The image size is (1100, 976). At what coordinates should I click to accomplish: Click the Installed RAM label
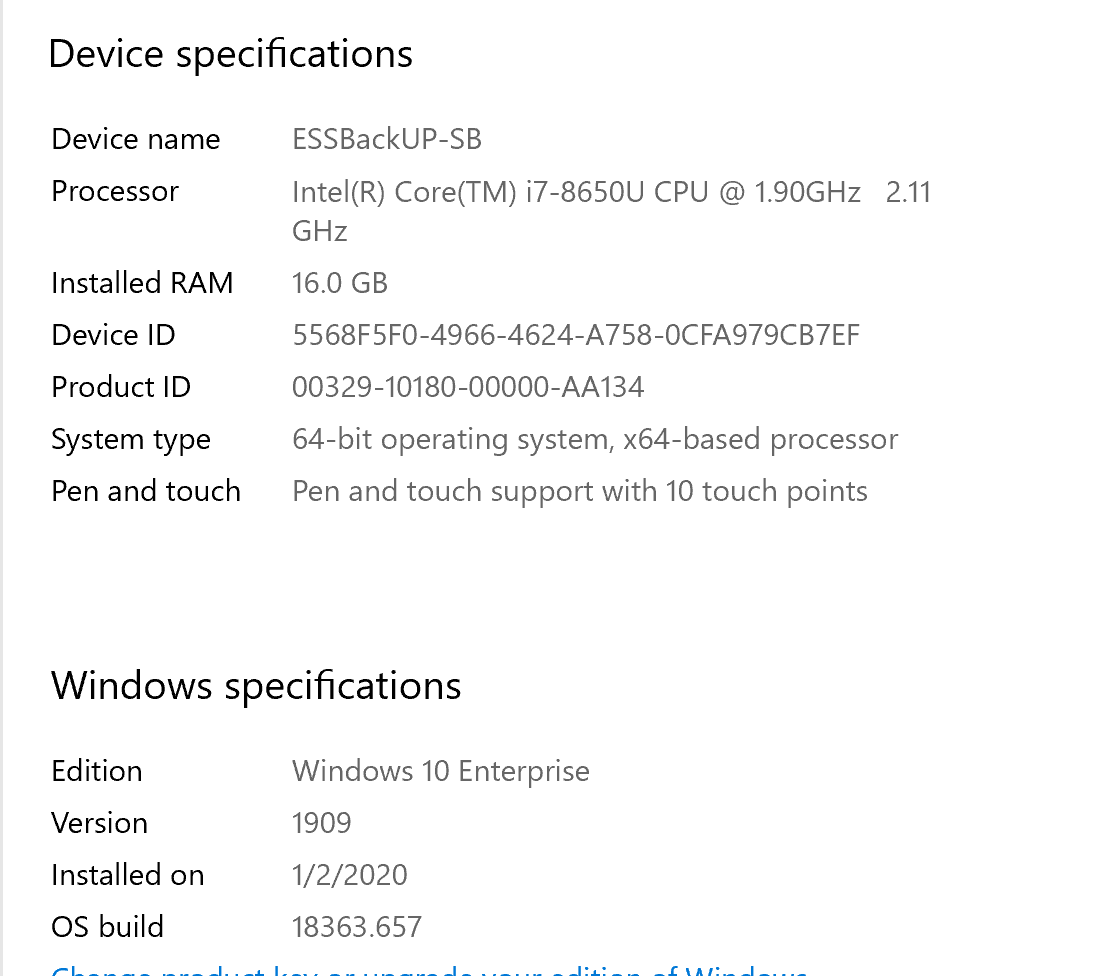point(141,283)
